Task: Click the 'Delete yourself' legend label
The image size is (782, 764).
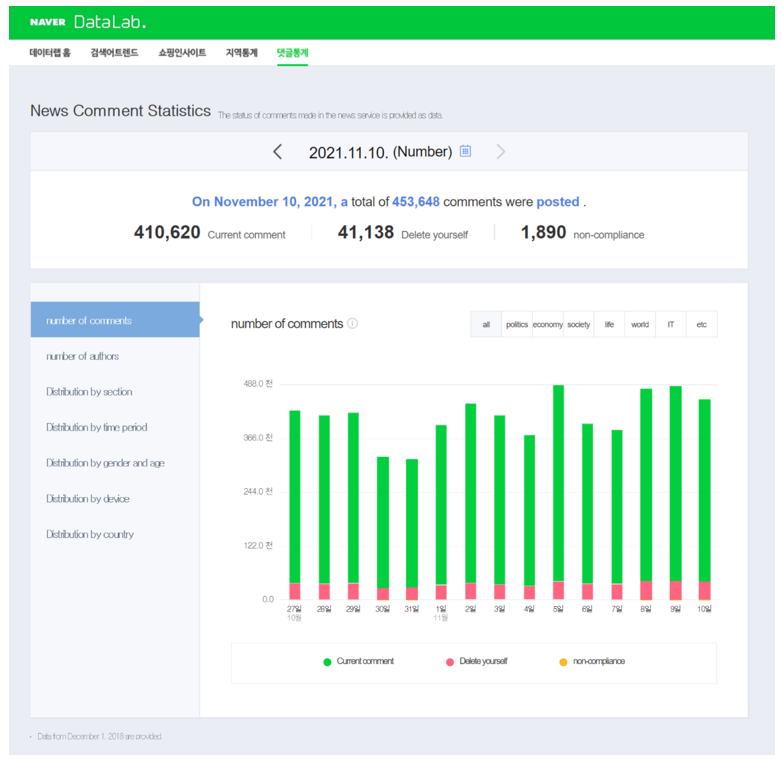Action: 483,661
